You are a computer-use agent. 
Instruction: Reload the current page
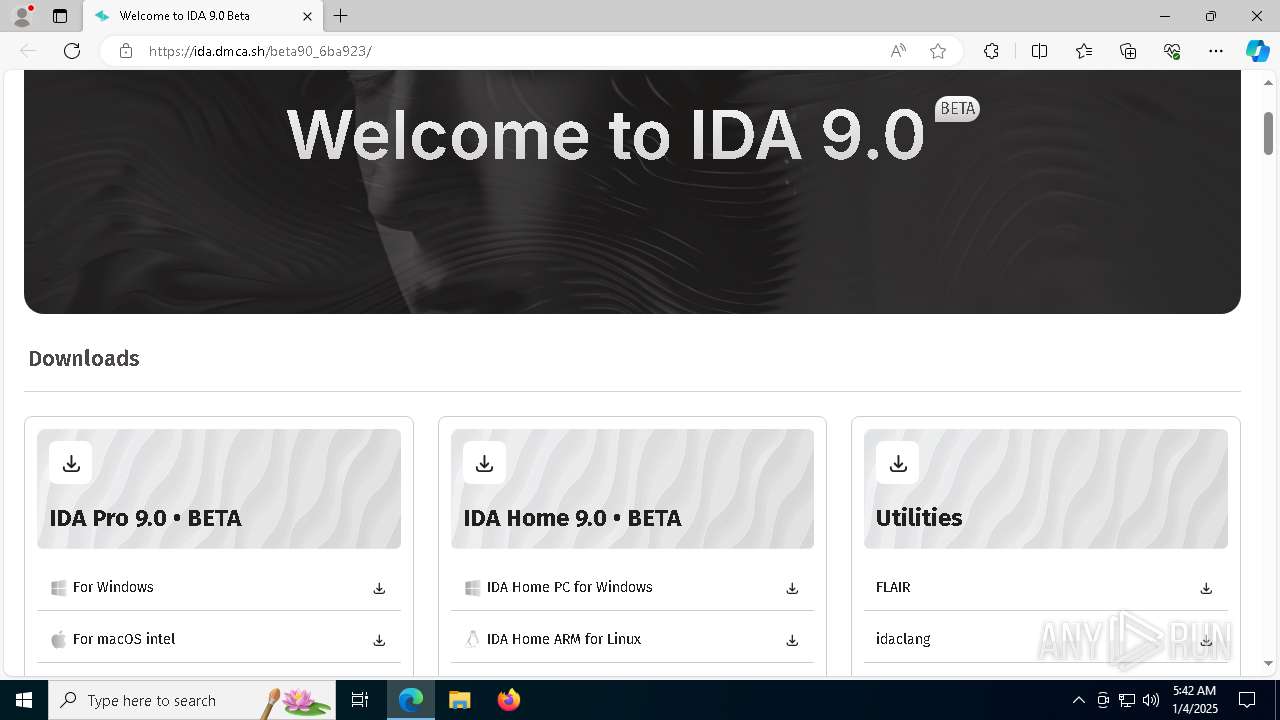72,51
